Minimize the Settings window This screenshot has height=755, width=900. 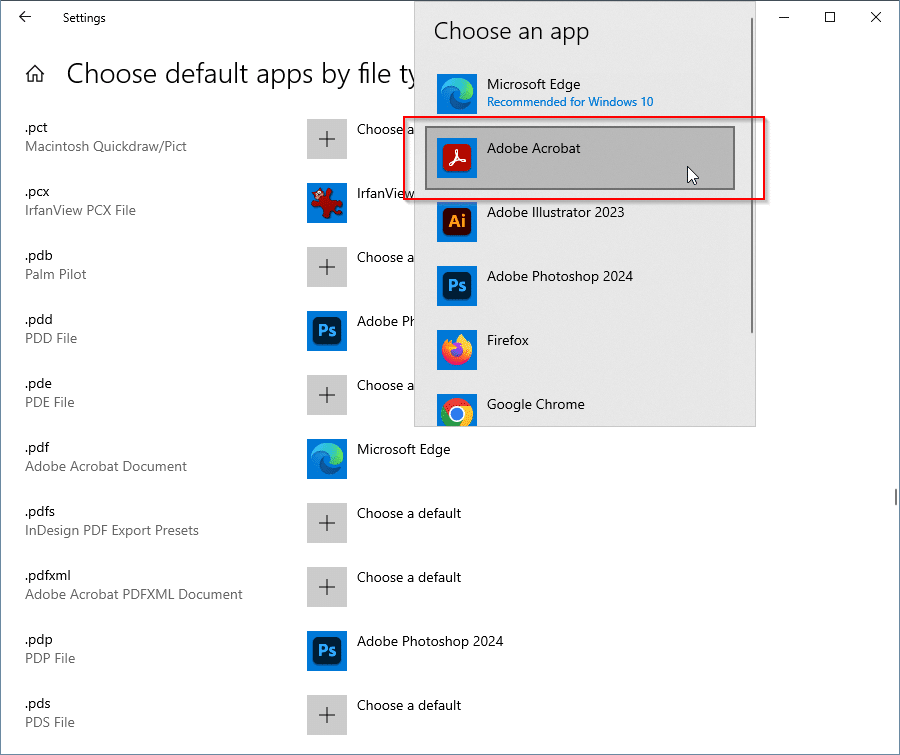click(x=784, y=17)
